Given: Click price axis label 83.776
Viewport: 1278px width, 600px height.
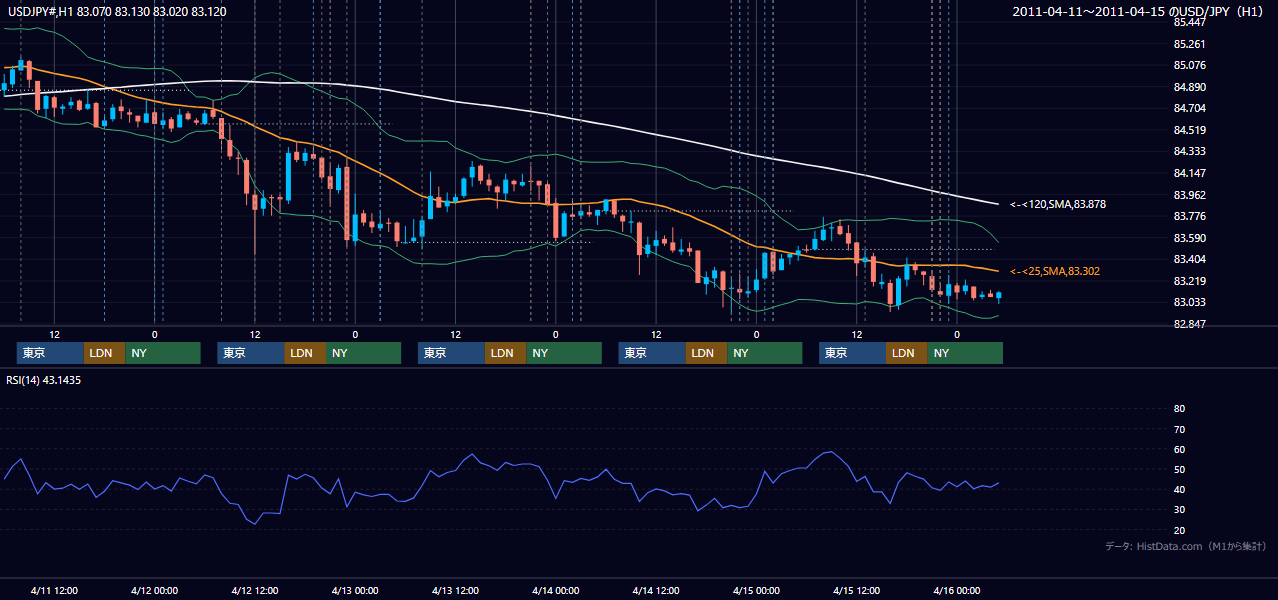Looking at the screenshot, I should pos(1189,216).
